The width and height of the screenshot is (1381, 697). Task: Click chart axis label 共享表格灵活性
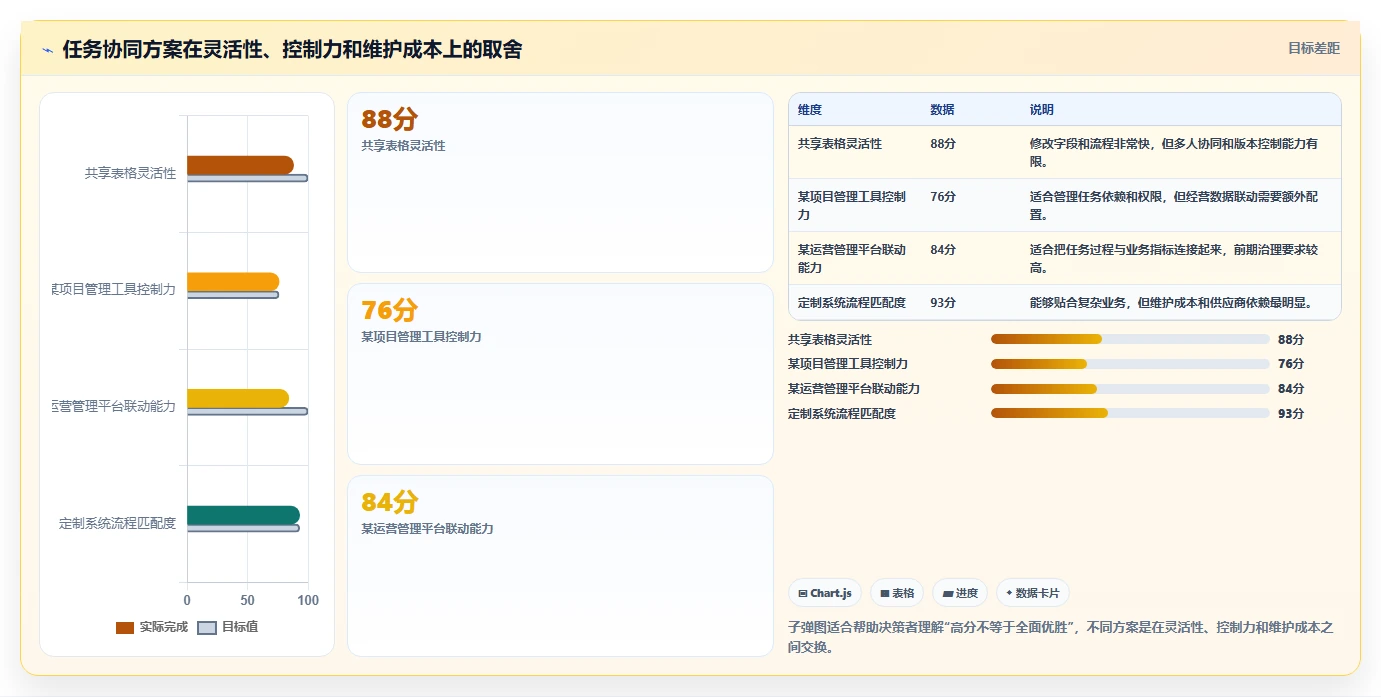[130, 173]
